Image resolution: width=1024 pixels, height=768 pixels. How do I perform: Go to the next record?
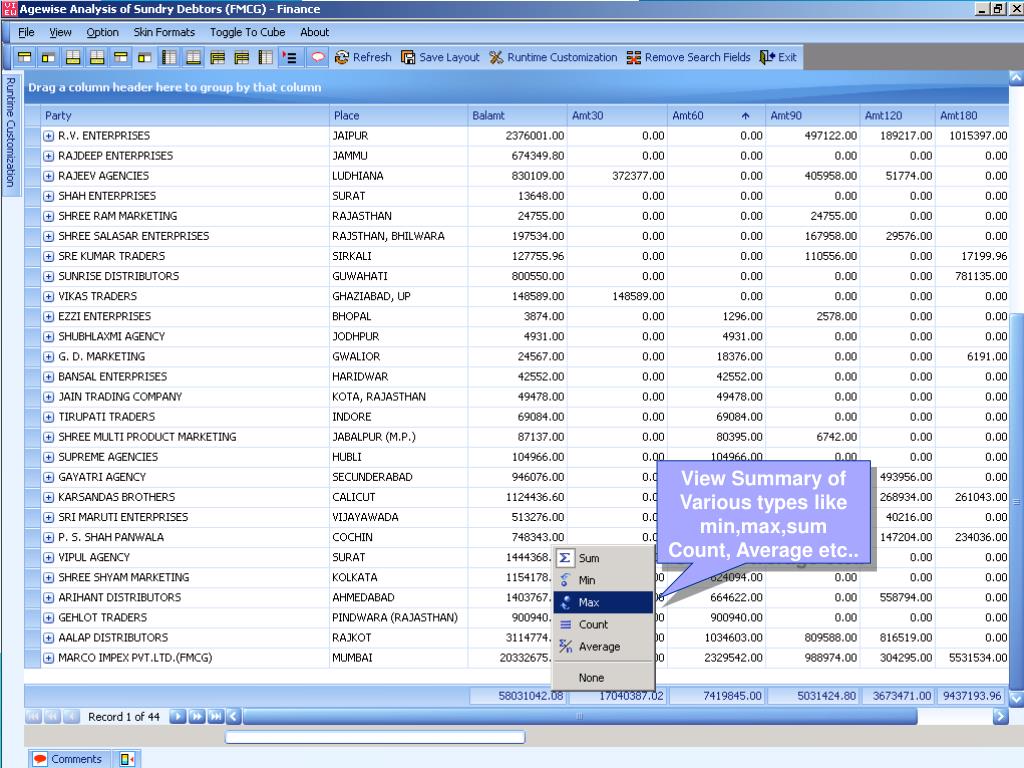[x=177, y=716]
